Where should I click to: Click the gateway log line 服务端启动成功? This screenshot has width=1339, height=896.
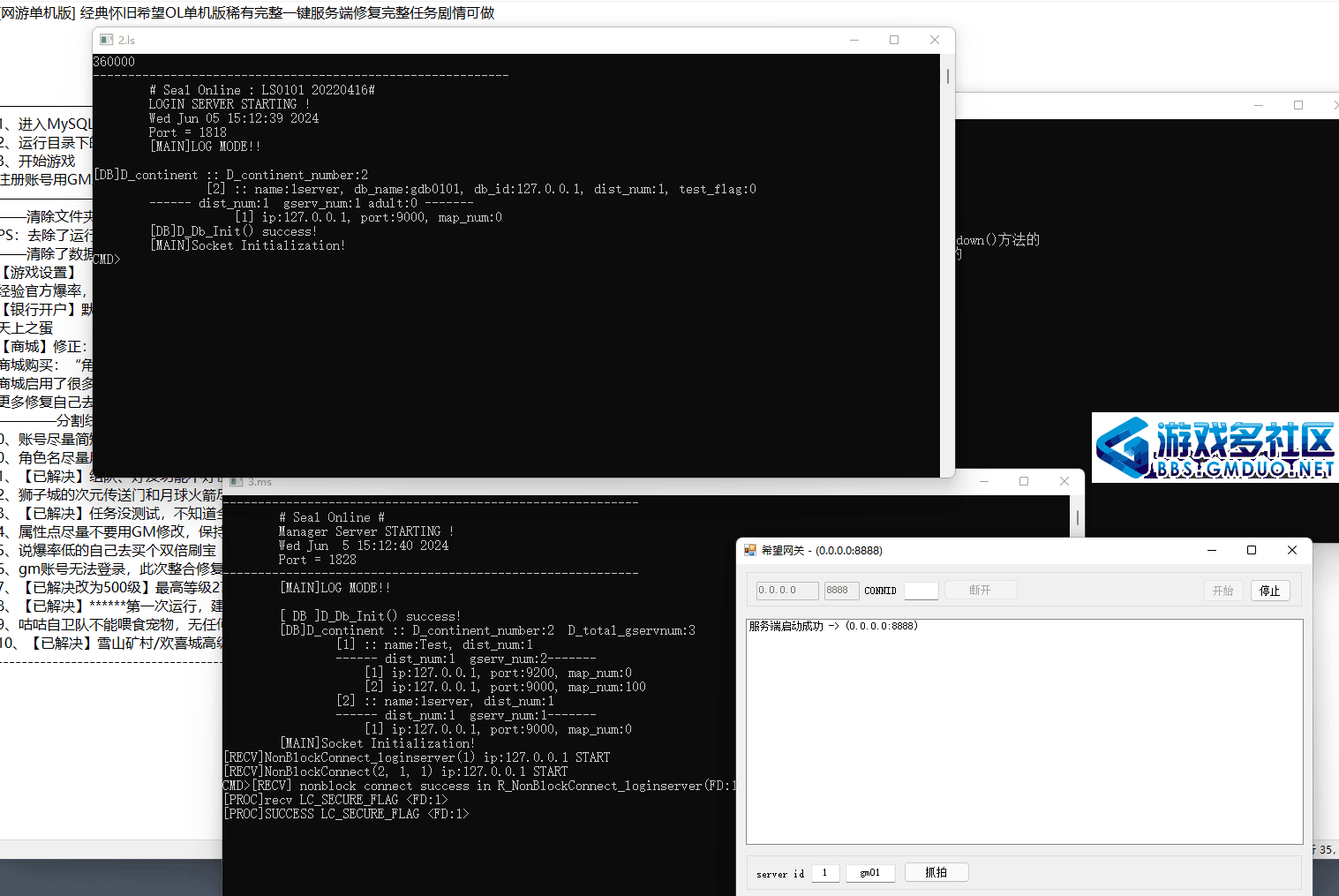pyautogui.click(x=833, y=626)
